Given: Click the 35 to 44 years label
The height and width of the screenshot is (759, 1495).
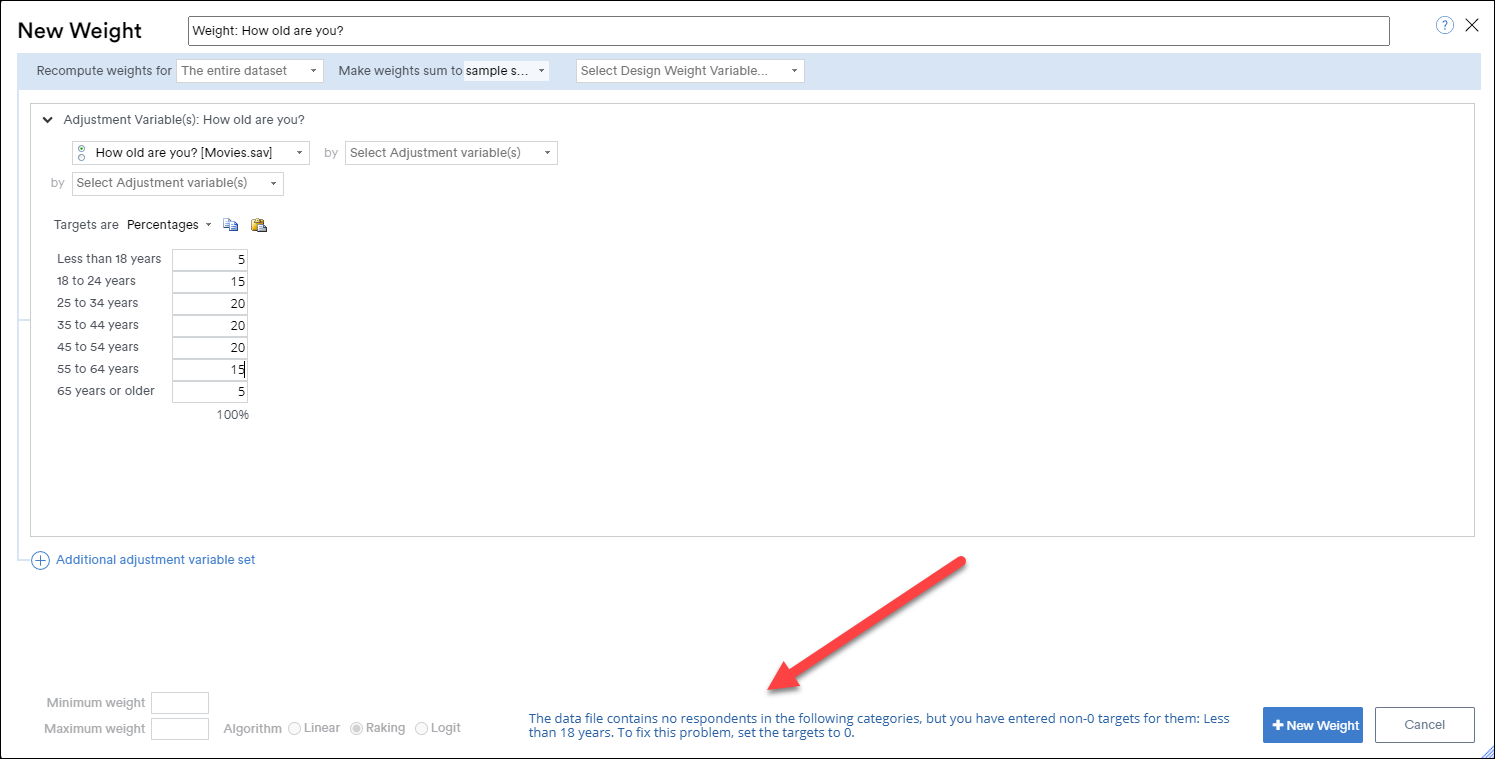Looking at the screenshot, I should click(98, 325).
